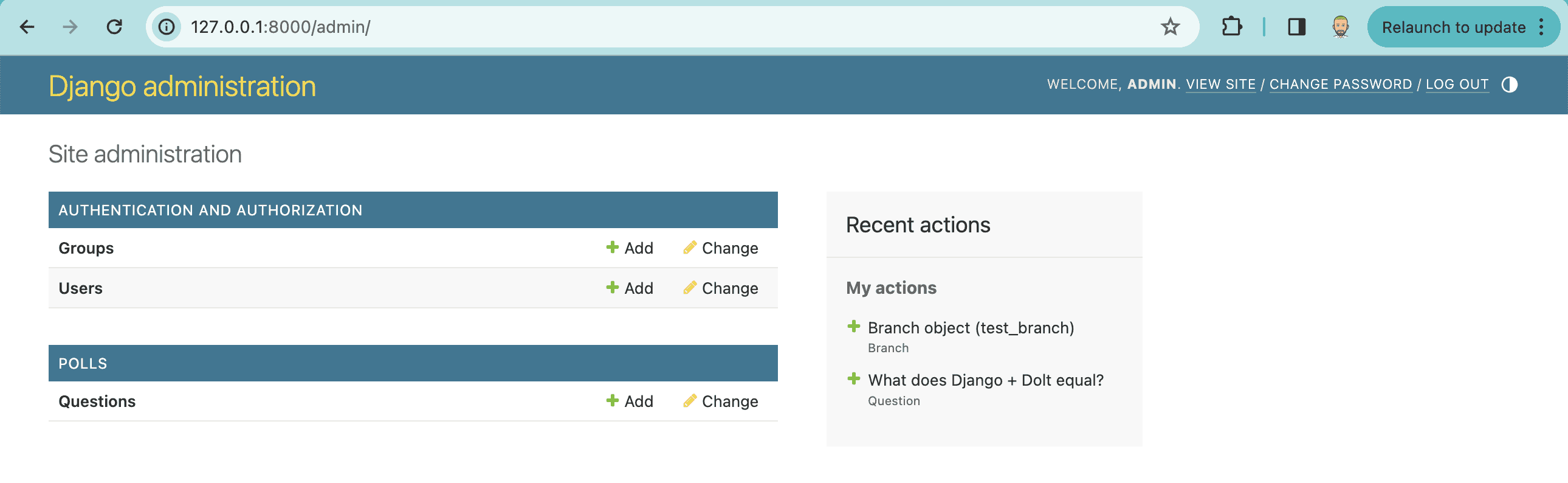The image size is (1568, 483).
Task: Open the Polls section header
Action: (x=83, y=364)
